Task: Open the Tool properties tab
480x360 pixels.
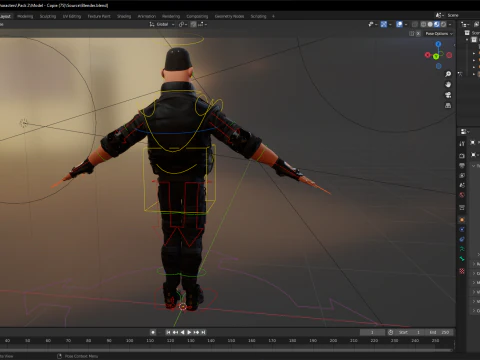Action: (462, 144)
